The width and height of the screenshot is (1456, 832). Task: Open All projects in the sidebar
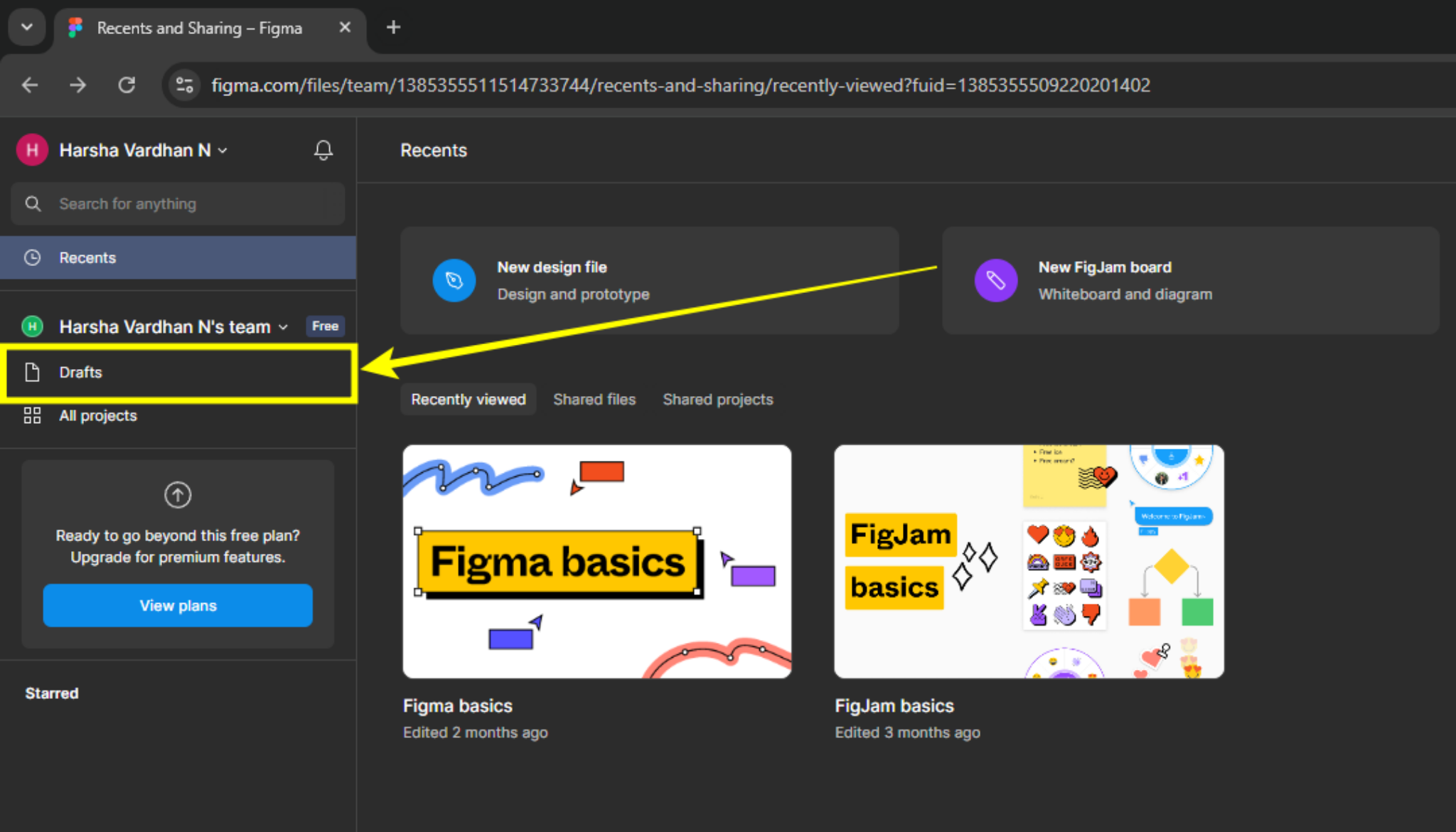click(x=178, y=415)
